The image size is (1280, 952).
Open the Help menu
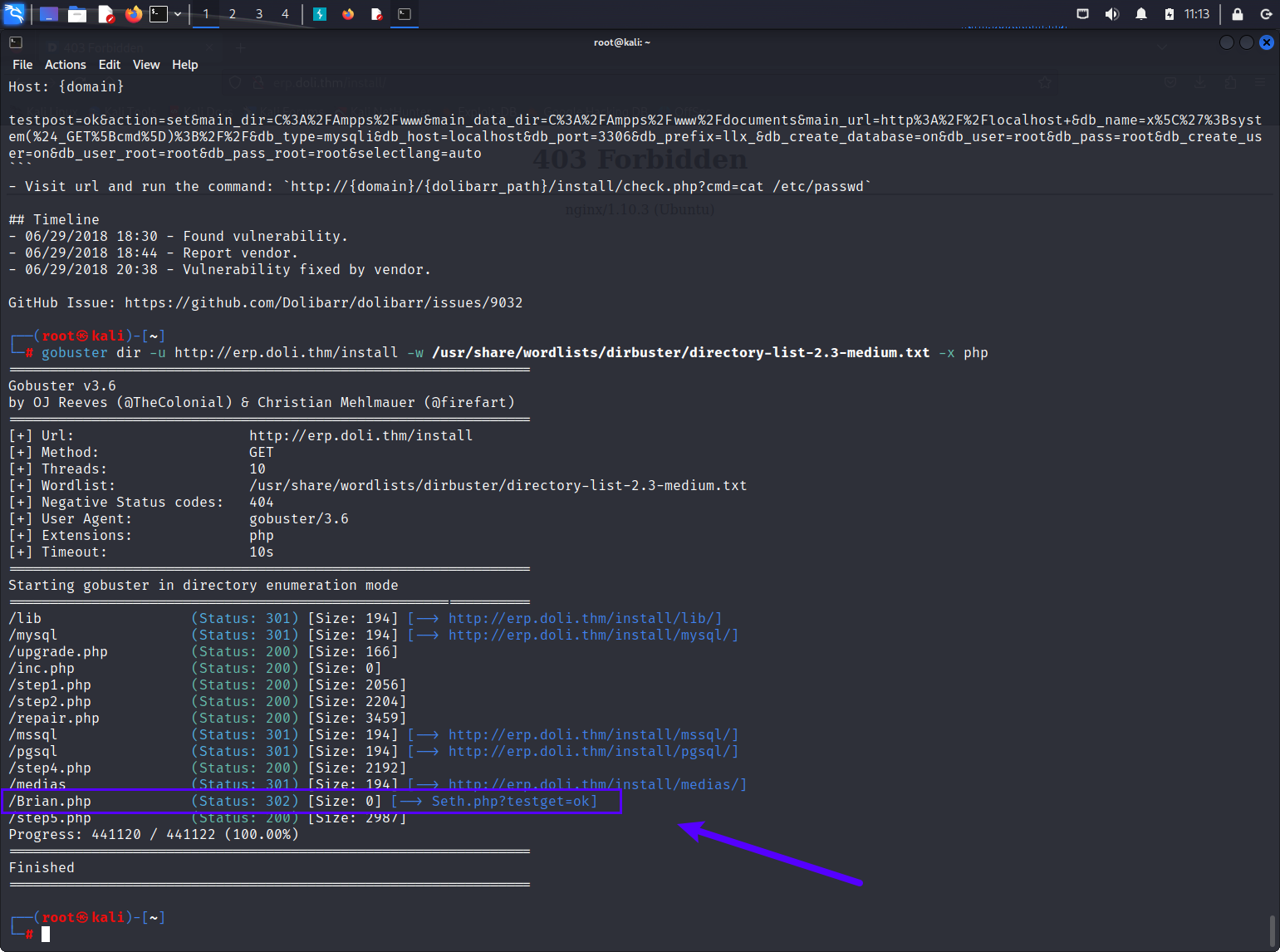tap(185, 65)
